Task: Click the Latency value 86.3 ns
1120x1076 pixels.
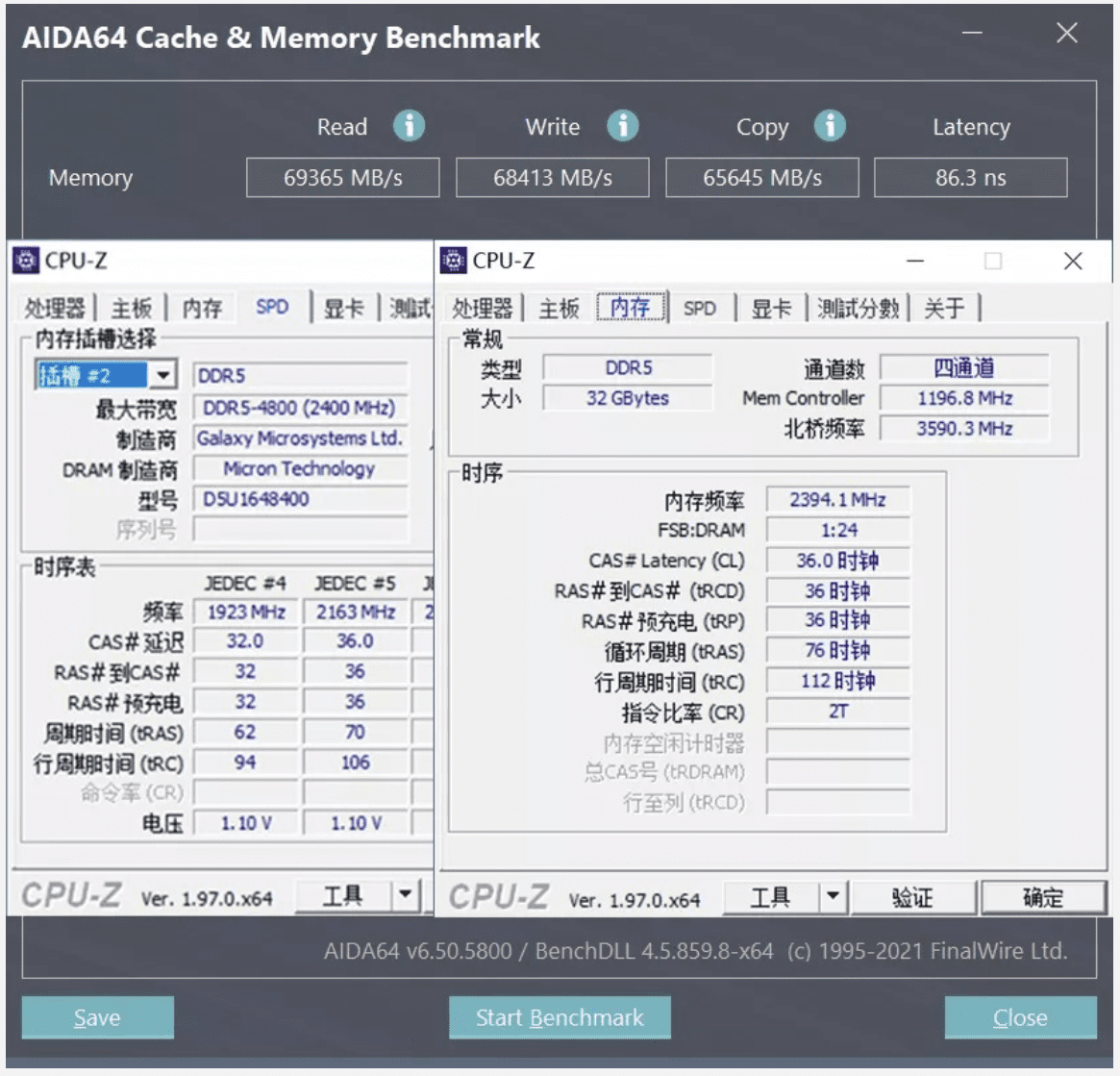Action: pyautogui.click(x=971, y=177)
